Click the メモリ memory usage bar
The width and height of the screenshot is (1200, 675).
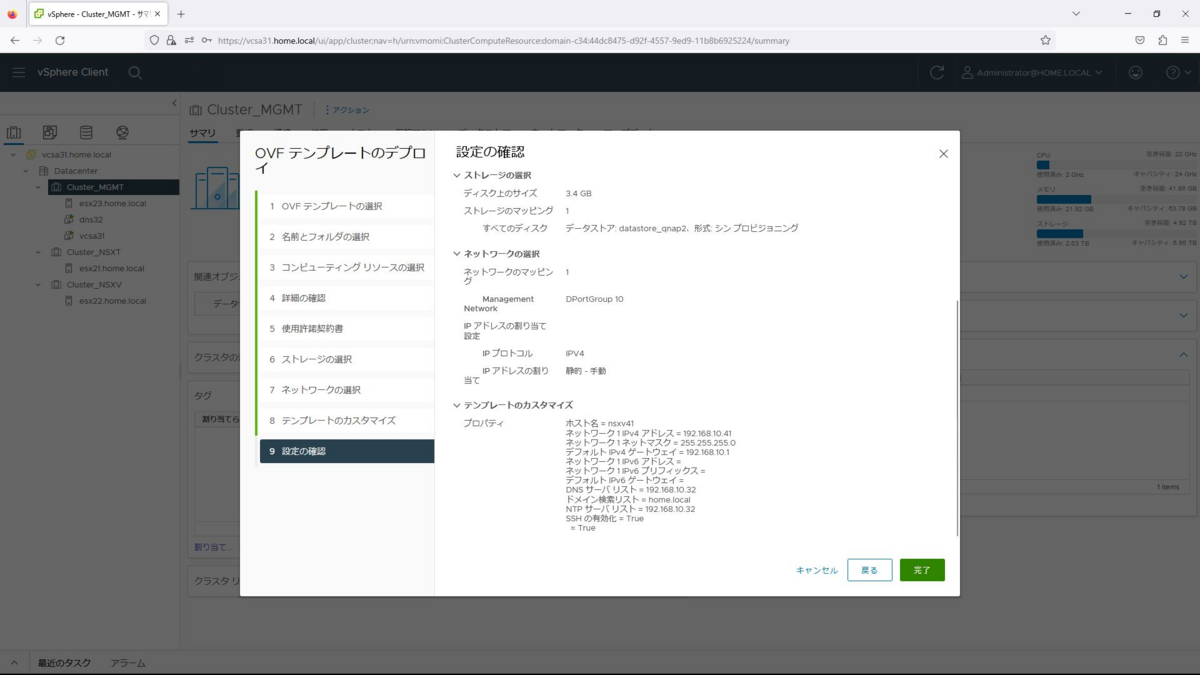(1116, 199)
